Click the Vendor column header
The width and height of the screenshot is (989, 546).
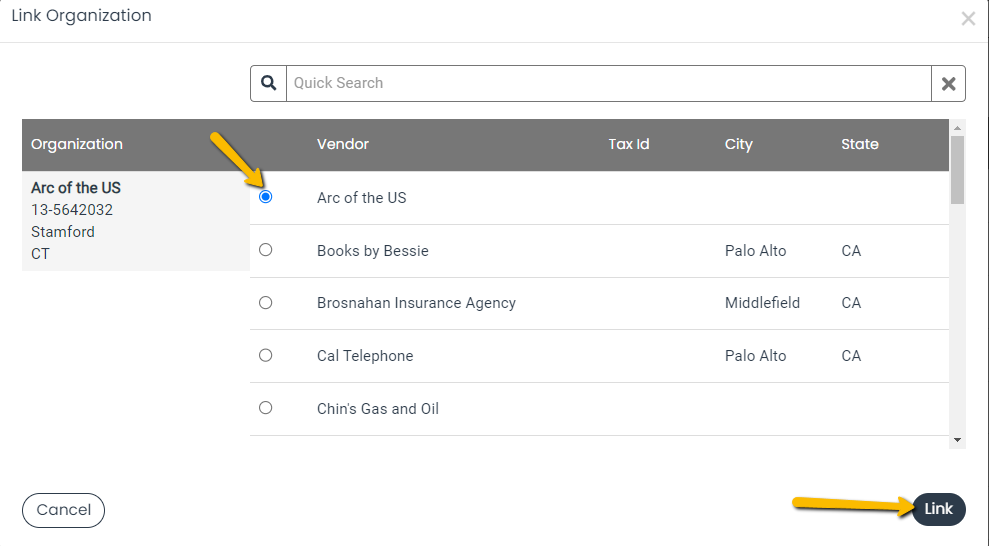click(342, 144)
